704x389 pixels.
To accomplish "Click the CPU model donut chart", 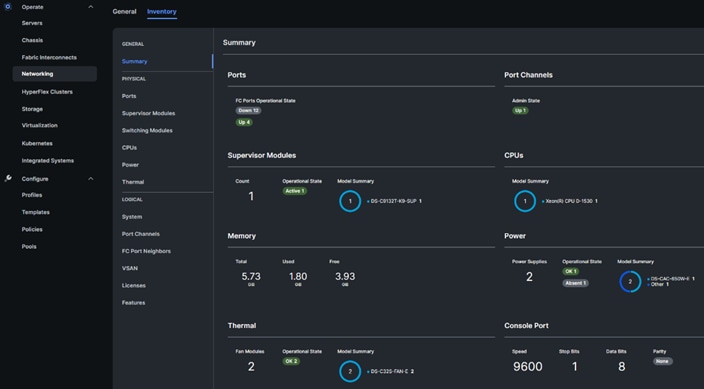I will coord(525,201).
